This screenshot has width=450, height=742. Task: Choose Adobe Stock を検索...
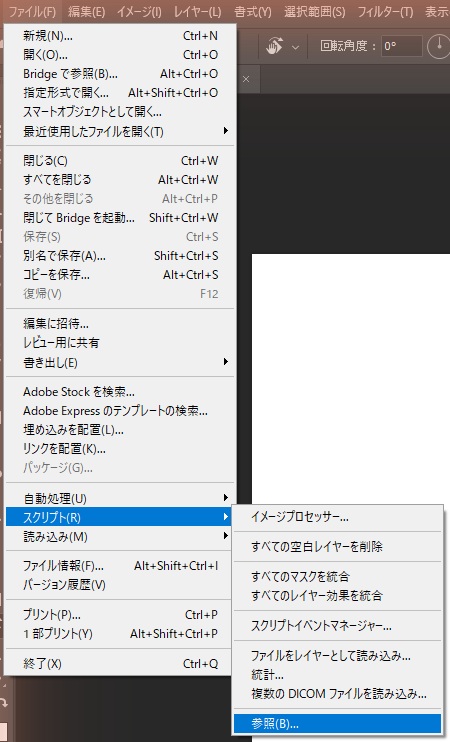[x=120, y=391]
